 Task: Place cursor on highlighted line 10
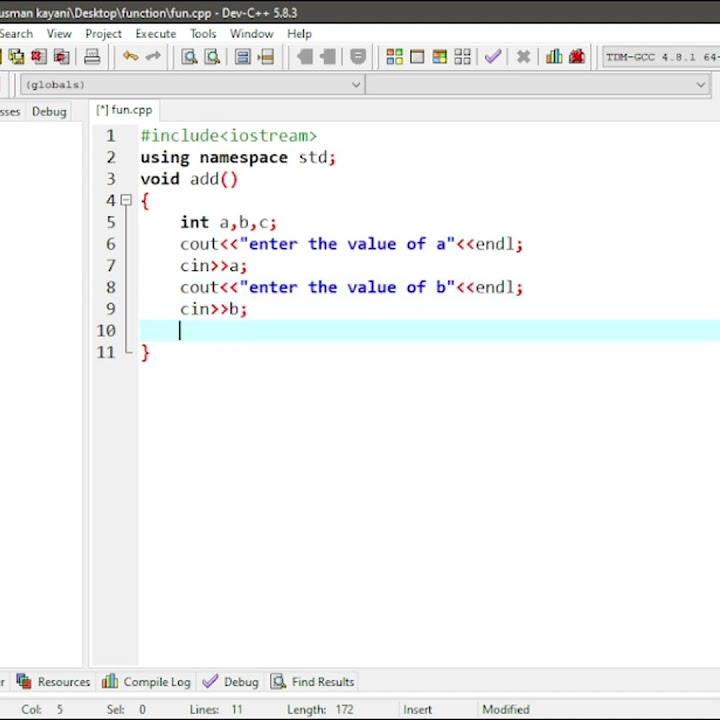(x=429, y=331)
